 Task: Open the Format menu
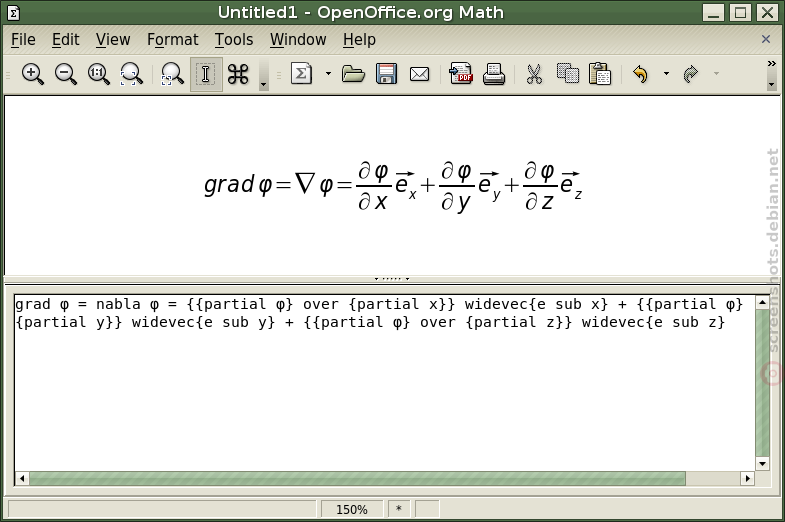pos(173,40)
